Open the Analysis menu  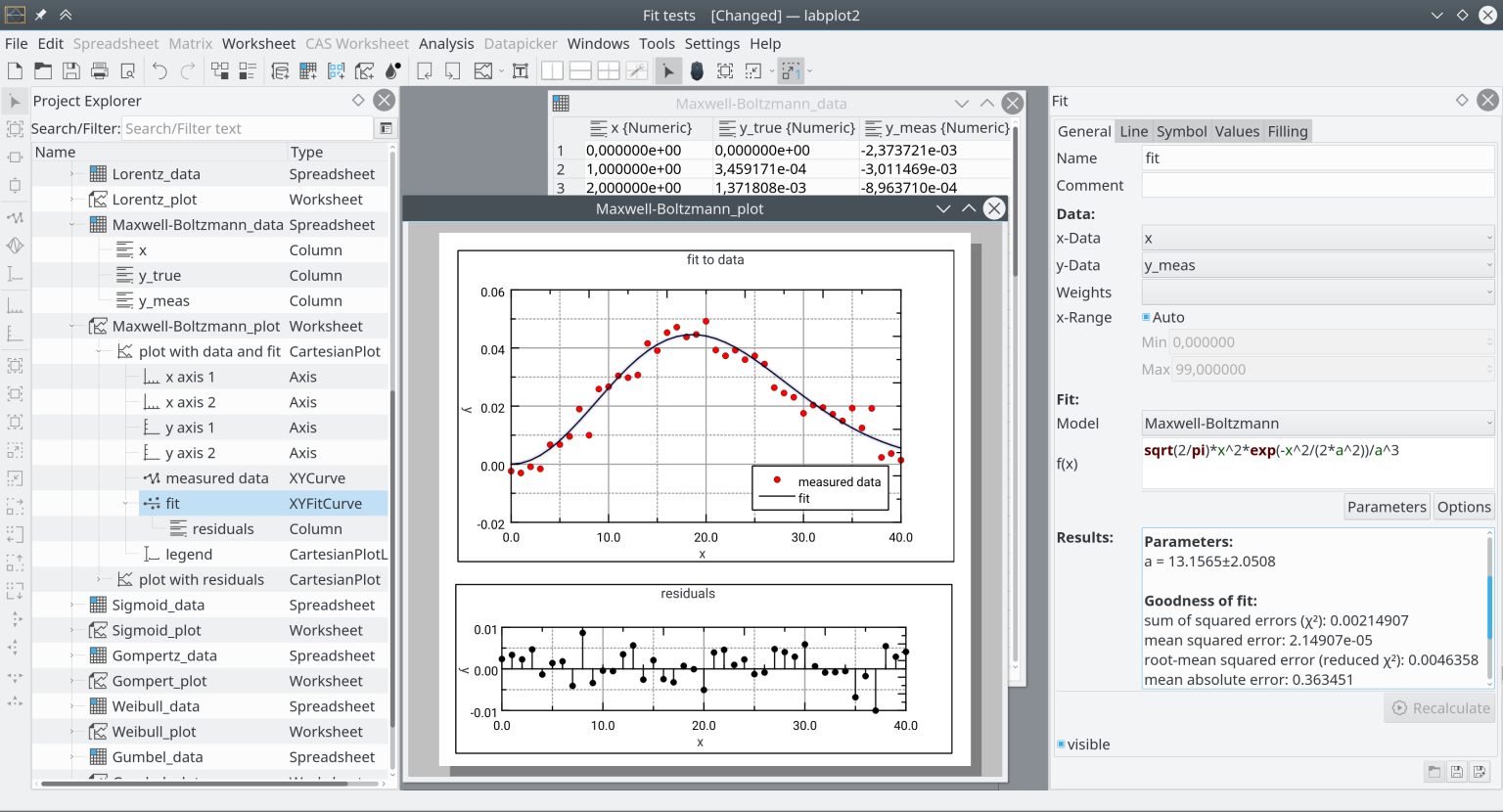(447, 43)
